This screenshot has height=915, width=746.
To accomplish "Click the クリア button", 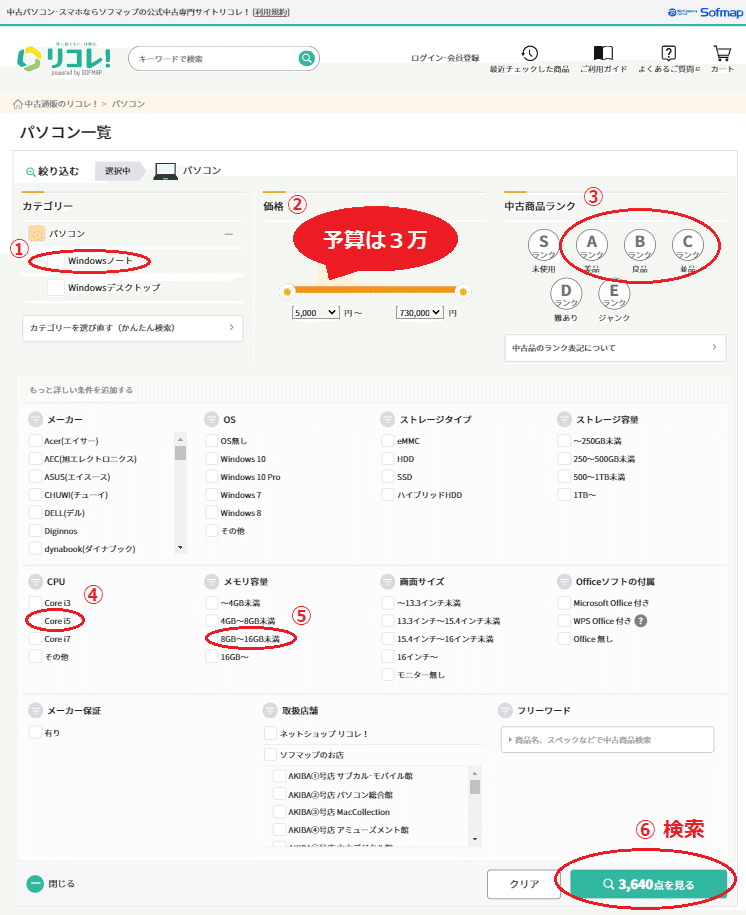I will pos(524,885).
